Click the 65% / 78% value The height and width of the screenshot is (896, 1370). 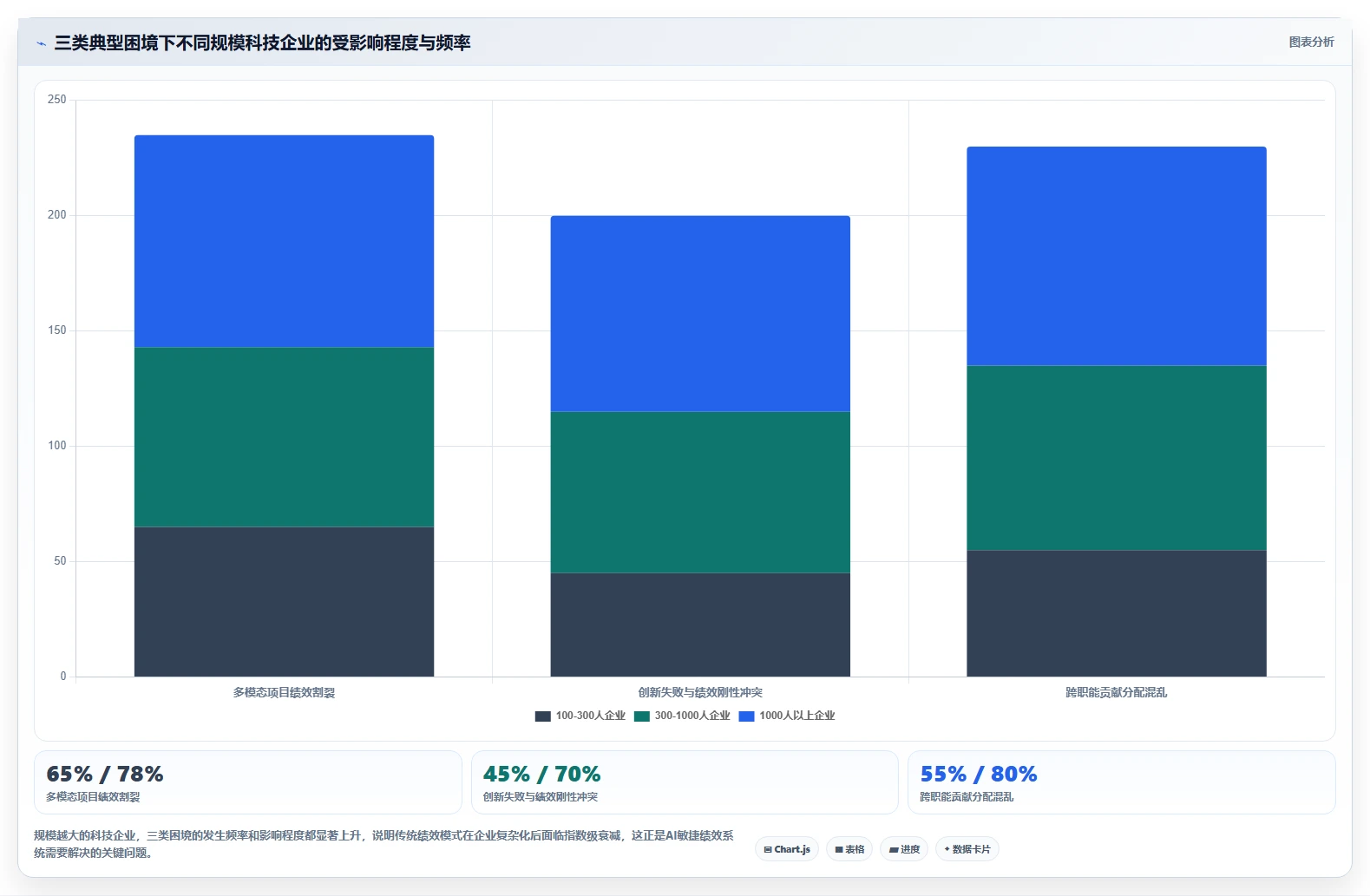tap(105, 774)
